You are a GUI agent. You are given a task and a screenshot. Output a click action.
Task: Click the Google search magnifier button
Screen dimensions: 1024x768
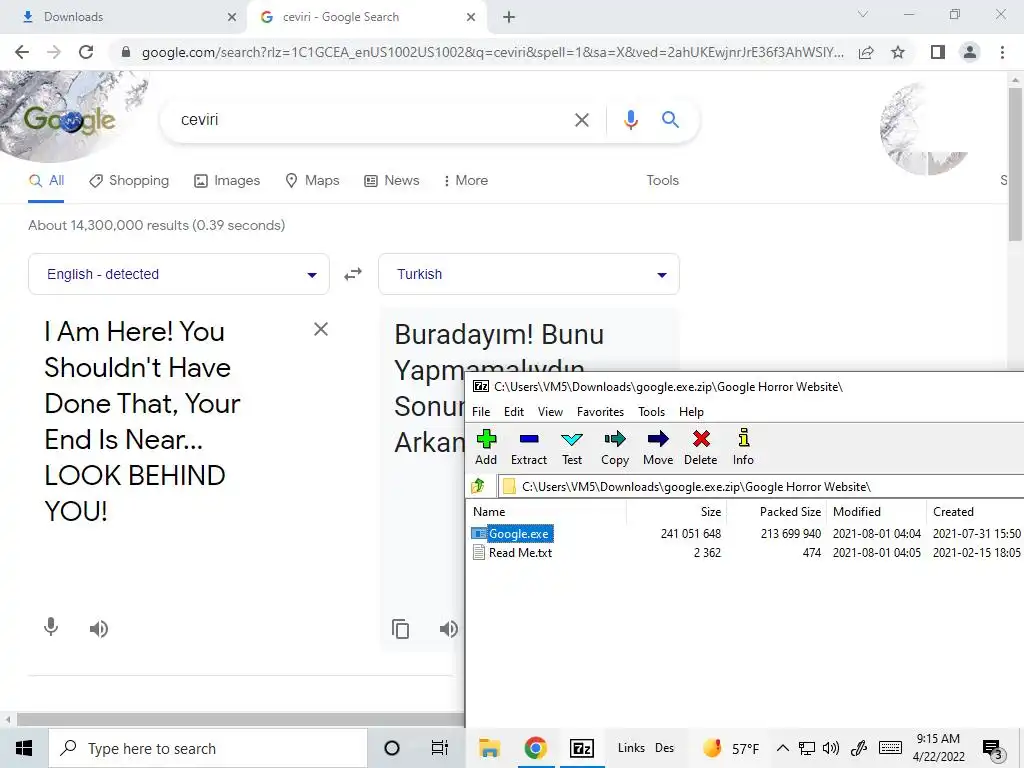tap(670, 120)
